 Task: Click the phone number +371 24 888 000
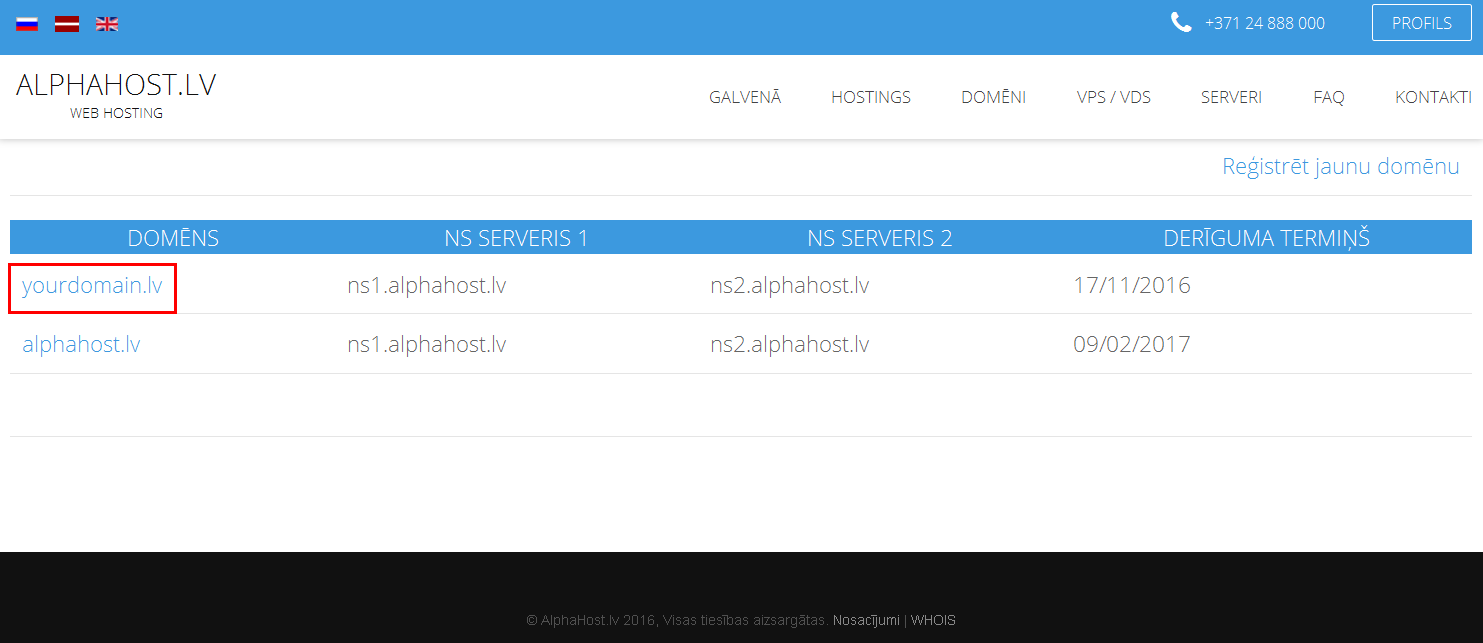(x=1265, y=23)
